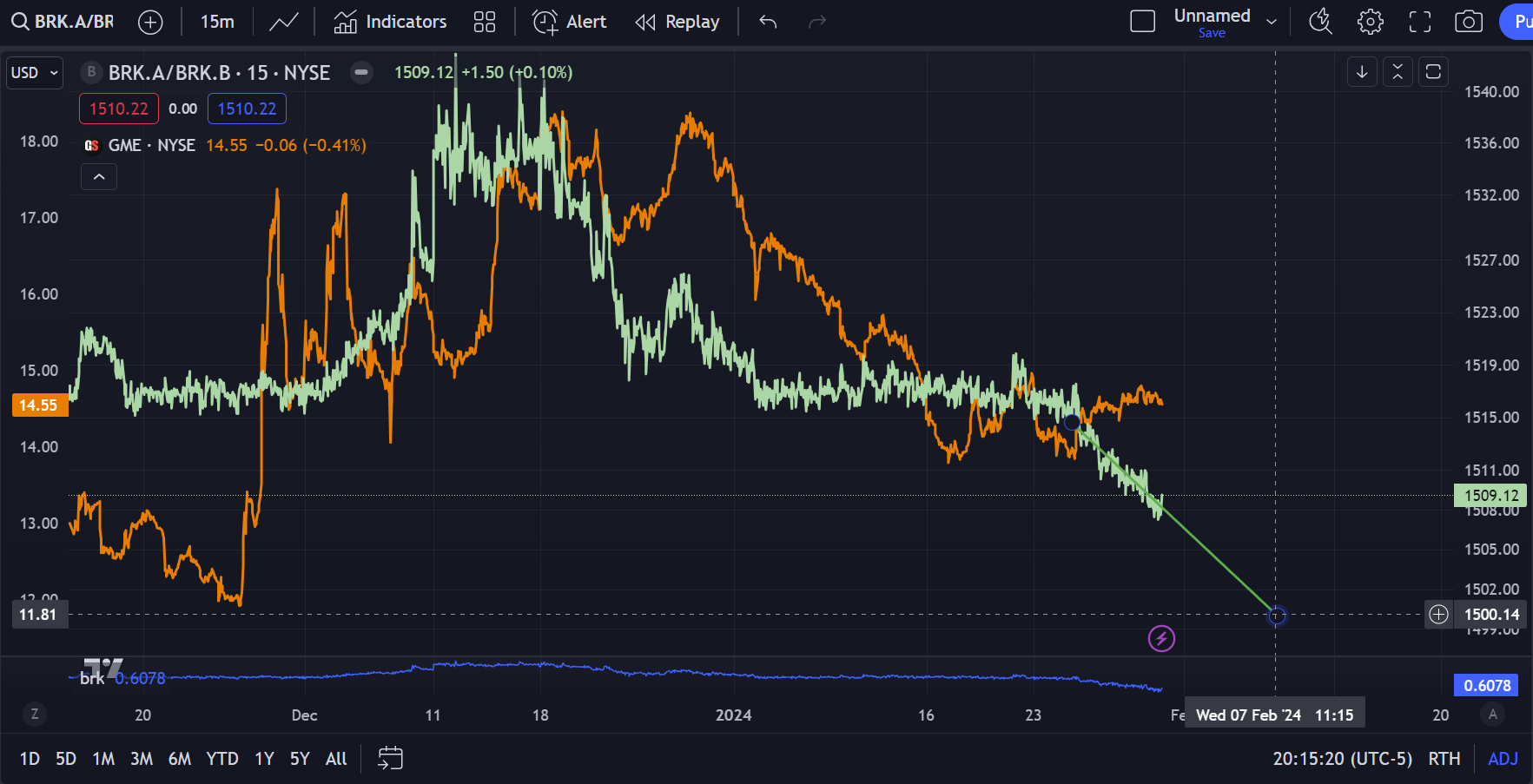Image resolution: width=1533 pixels, height=784 pixels.
Task: Open the USD currency dropdown
Action: (x=35, y=73)
